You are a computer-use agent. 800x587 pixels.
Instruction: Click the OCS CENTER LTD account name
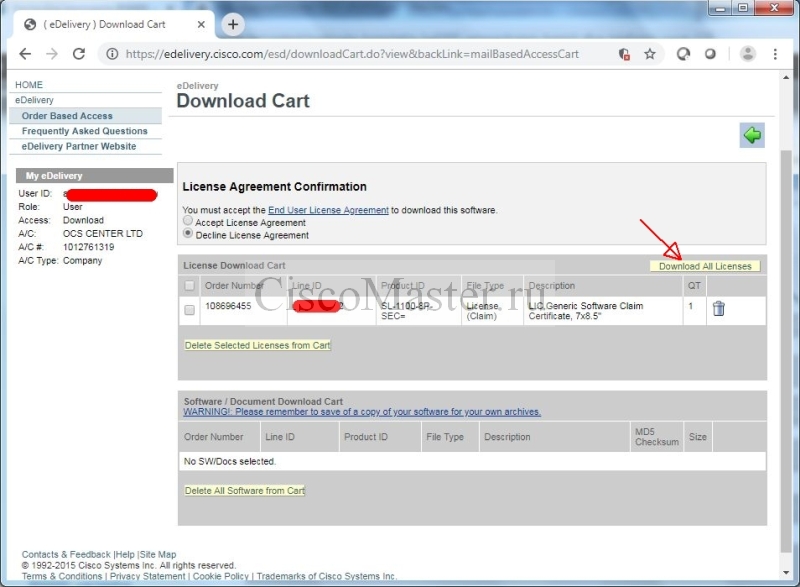click(103, 234)
